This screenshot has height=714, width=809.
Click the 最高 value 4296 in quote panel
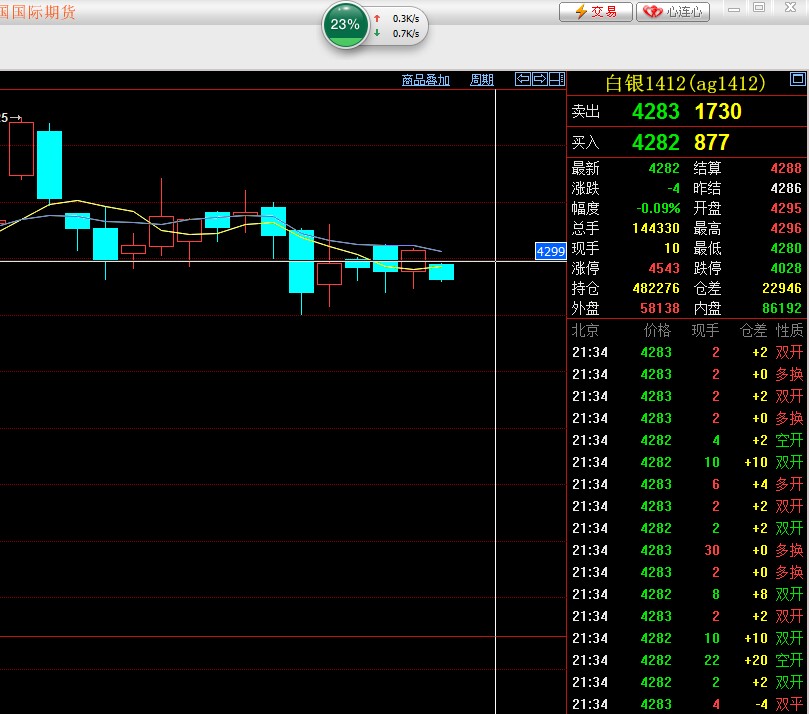785,228
